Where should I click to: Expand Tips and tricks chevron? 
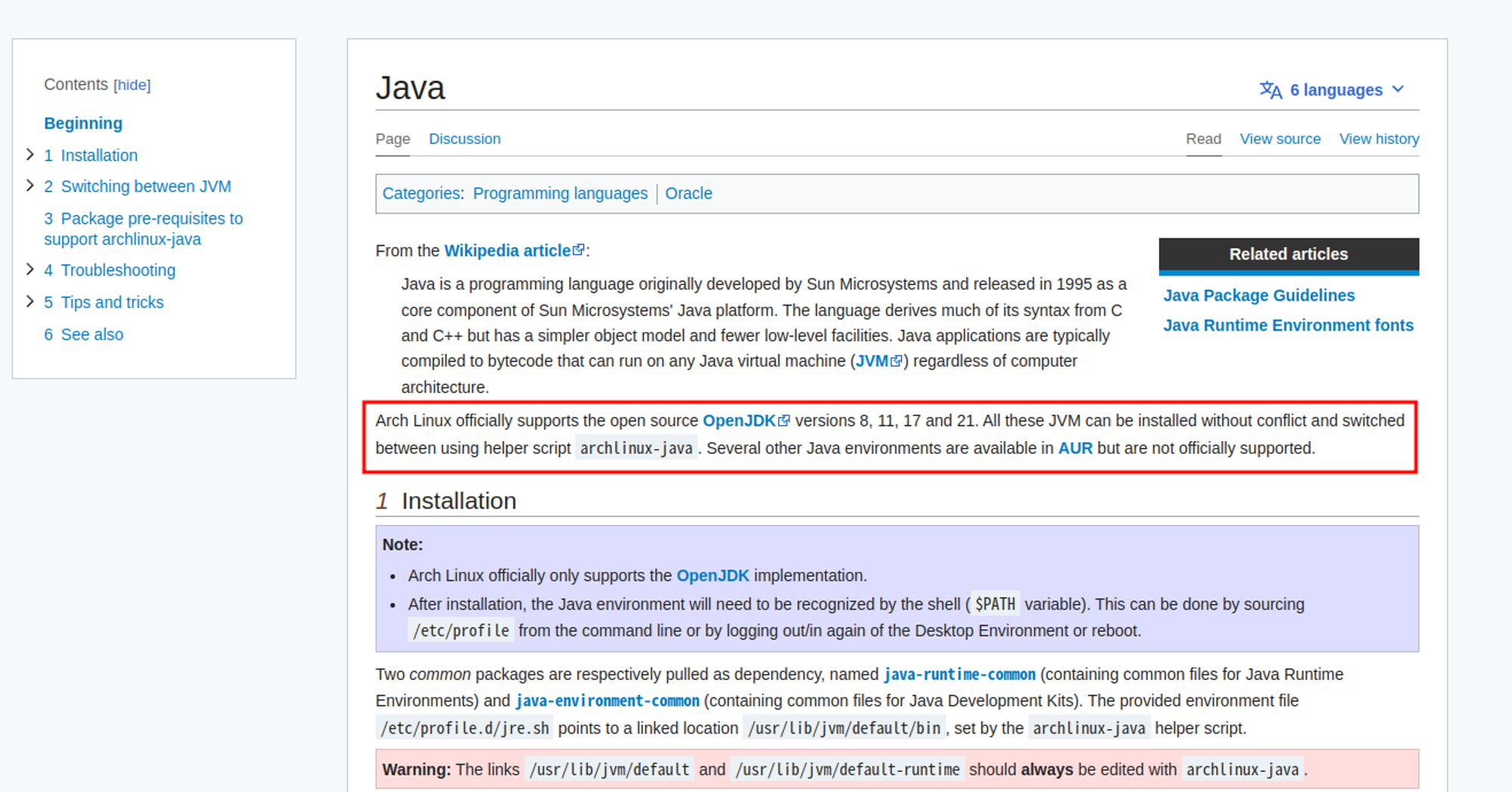coord(30,302)
